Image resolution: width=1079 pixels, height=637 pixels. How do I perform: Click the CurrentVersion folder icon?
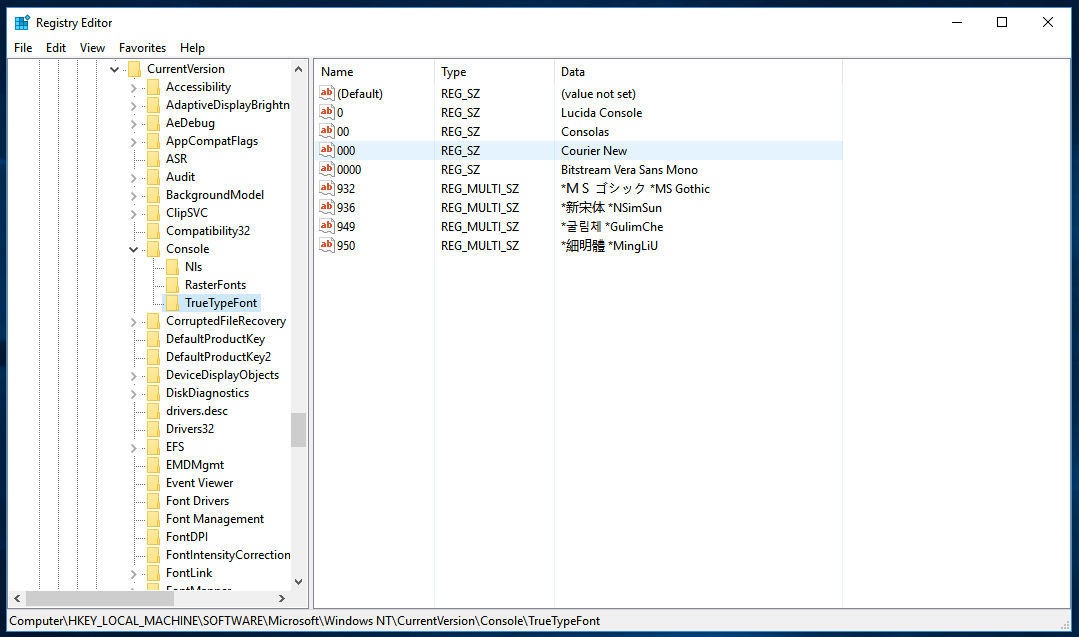[135, 69]
